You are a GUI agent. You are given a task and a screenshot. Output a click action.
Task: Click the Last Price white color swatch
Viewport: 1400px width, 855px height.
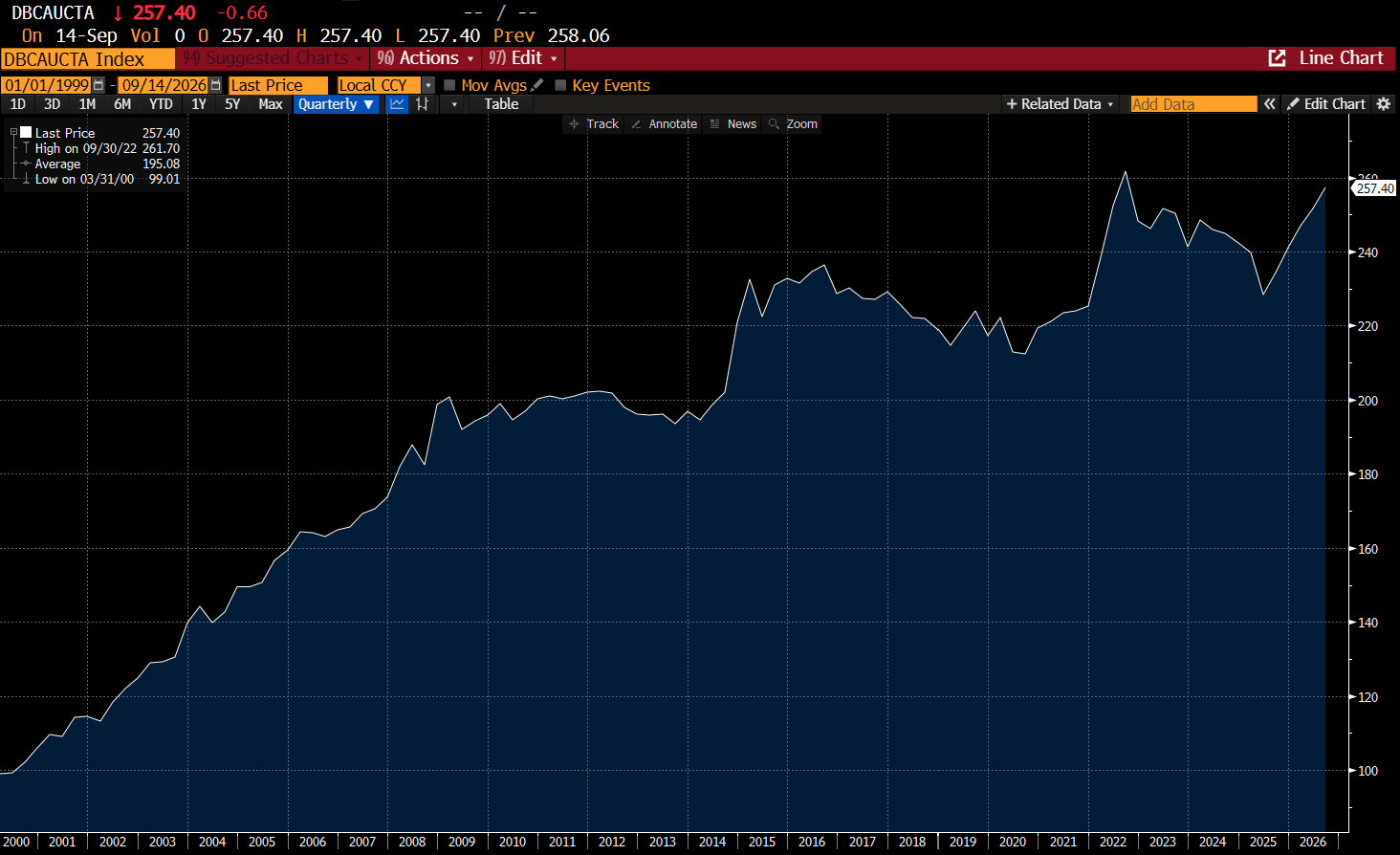tap(27, 132)
